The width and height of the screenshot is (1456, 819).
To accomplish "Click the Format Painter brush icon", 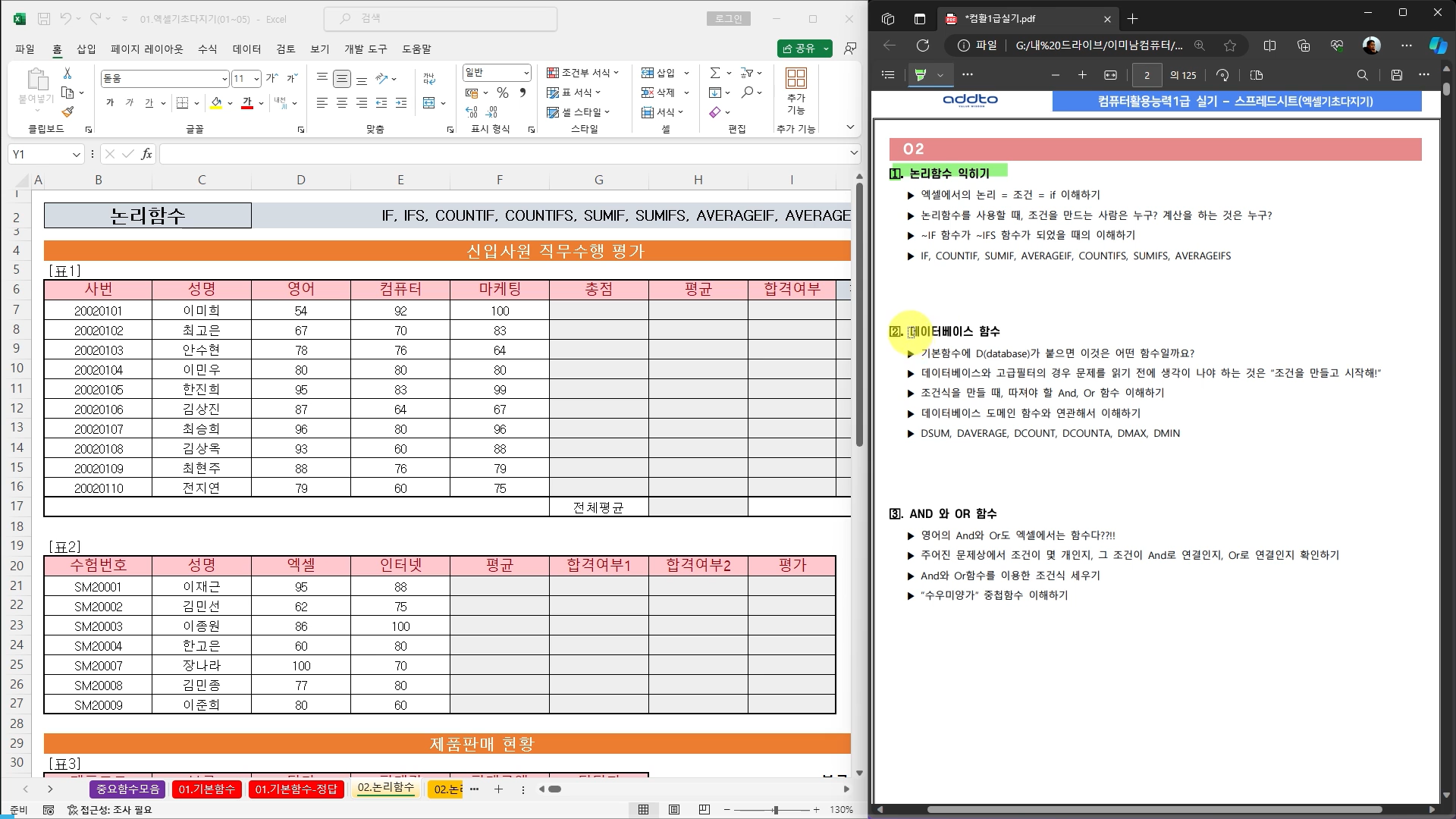I will (x=67, y=112).
